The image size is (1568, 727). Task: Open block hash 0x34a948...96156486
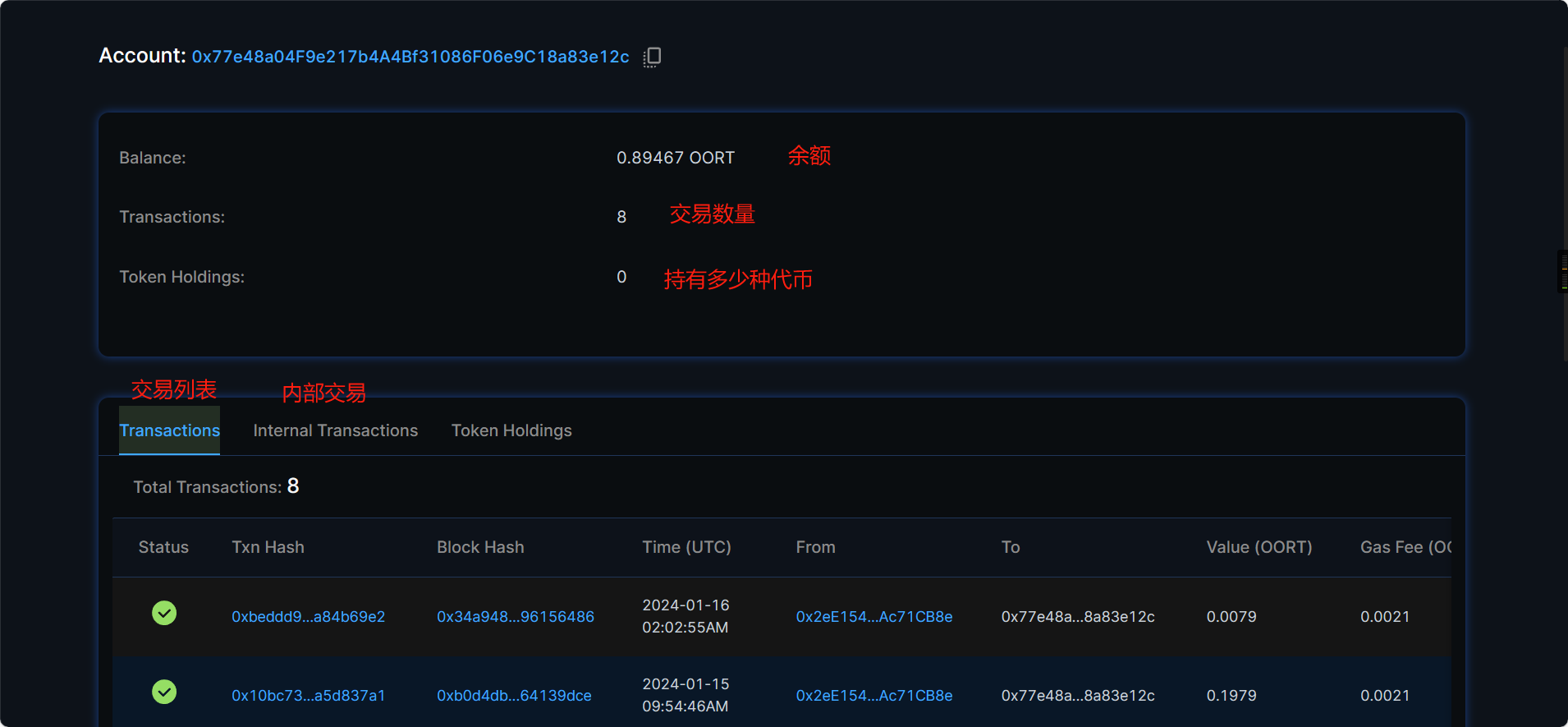(x=515, y=617)
